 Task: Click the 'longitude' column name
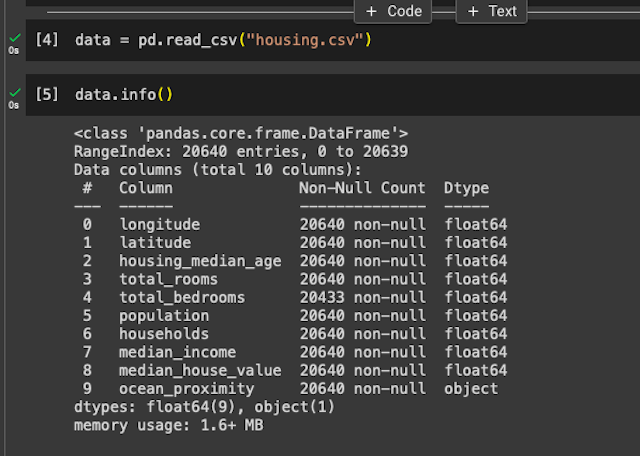[x=160, y=225]
